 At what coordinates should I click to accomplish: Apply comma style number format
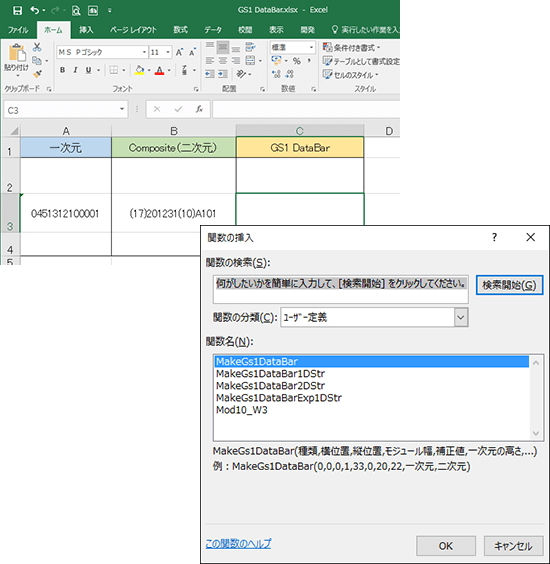coord(309,61)
